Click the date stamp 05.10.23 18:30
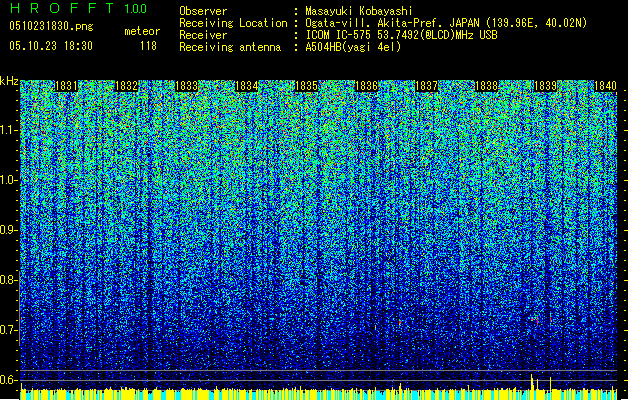 pos(51,46)
